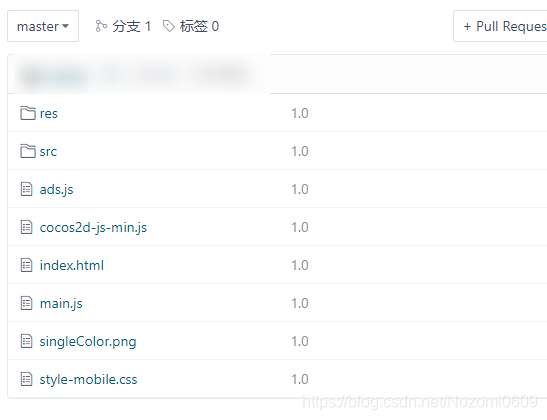The height and width of the screenshot is (420, 547).
Task: Click commit message 1.0 in src row
Action: click(300, 151)
